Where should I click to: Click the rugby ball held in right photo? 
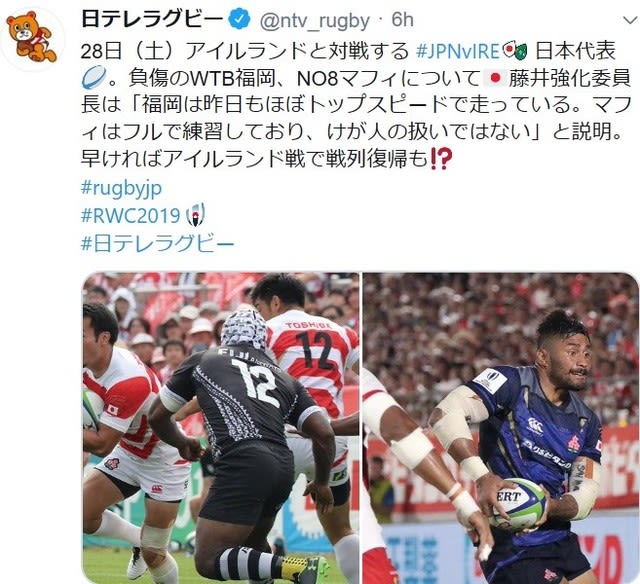[519, 504]
